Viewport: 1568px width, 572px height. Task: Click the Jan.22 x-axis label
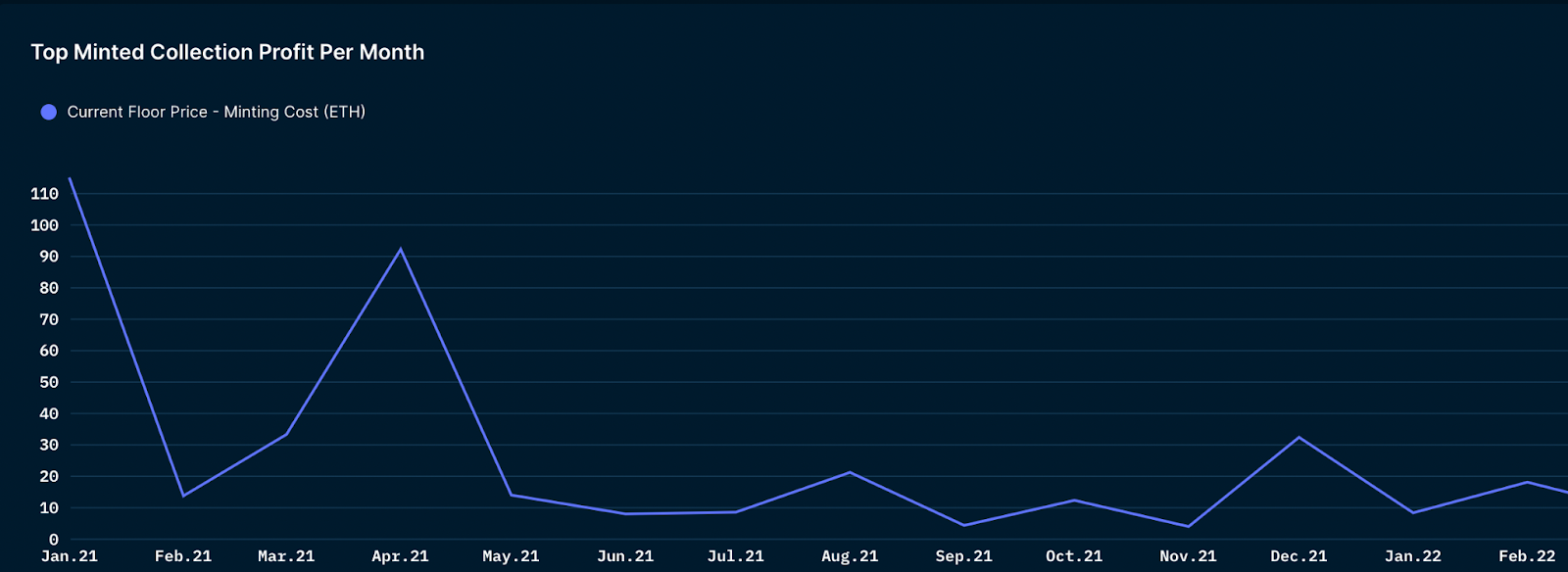(x=1413, y=556)
